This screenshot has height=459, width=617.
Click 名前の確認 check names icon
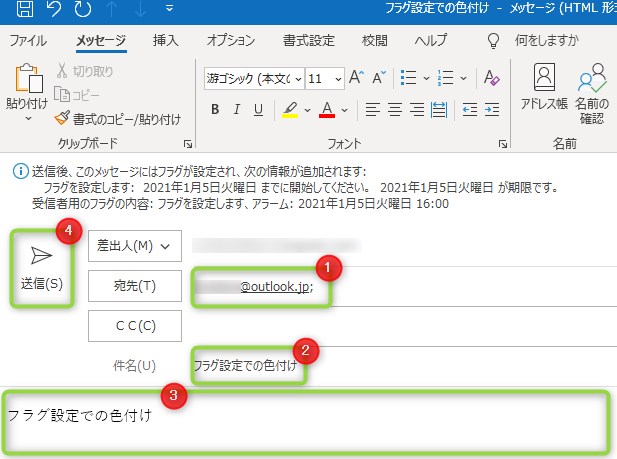(592, 94)
